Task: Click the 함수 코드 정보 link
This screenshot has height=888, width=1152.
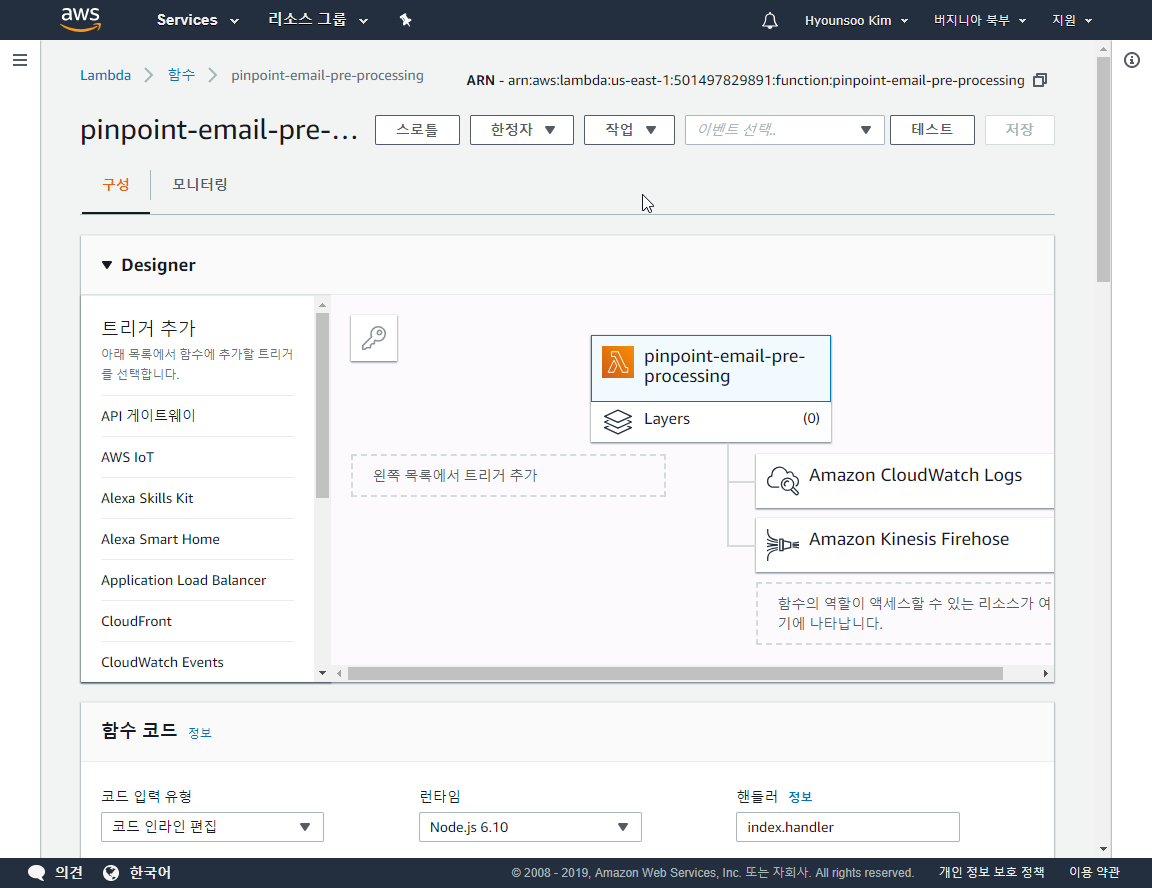Action: coord(199,733)
